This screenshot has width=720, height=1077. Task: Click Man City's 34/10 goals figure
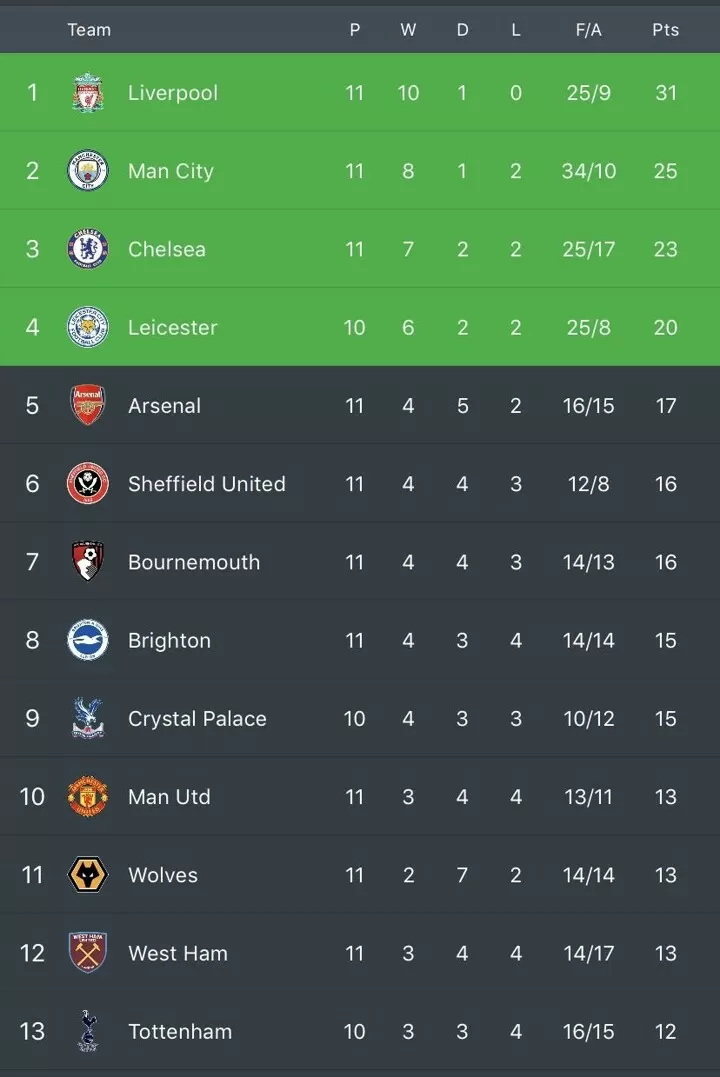[589, 170]
